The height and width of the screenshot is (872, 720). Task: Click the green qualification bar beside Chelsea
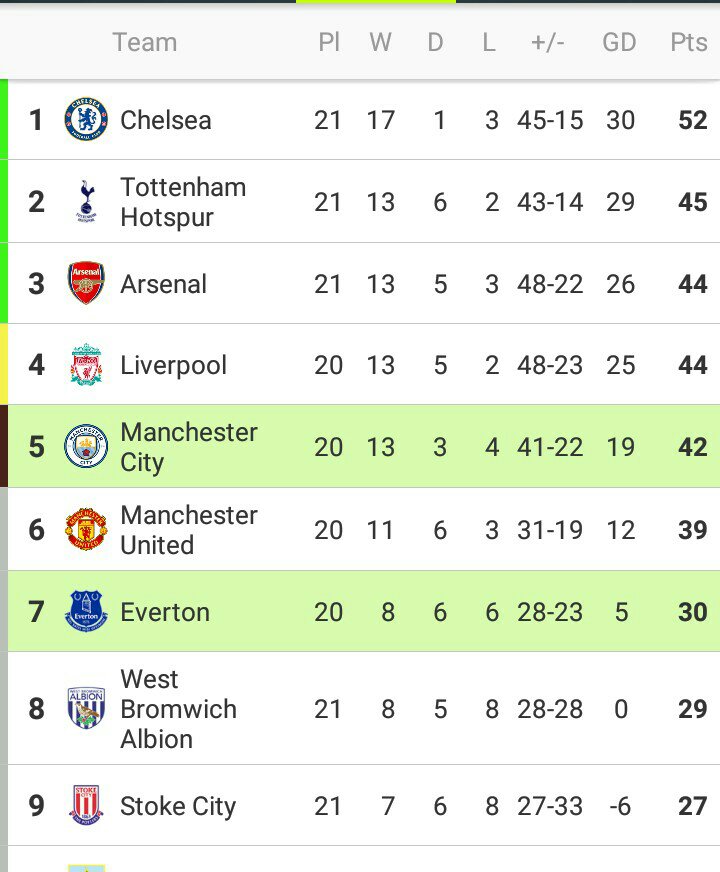[x=4, y=120]
